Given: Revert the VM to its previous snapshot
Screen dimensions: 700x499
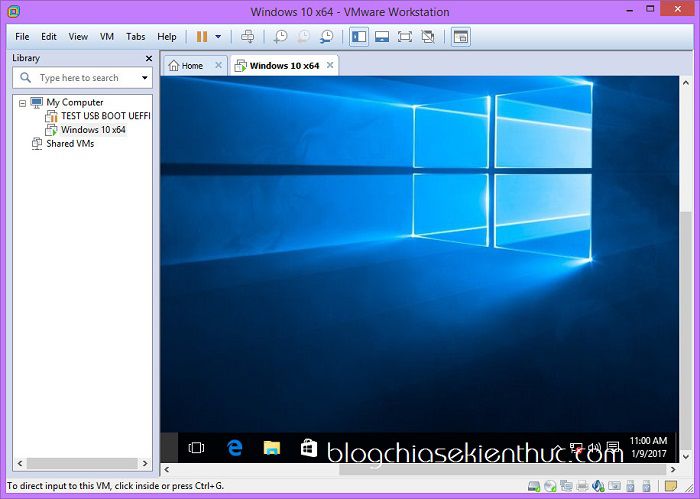Looking at the screenshot, I should click(304, 37).
